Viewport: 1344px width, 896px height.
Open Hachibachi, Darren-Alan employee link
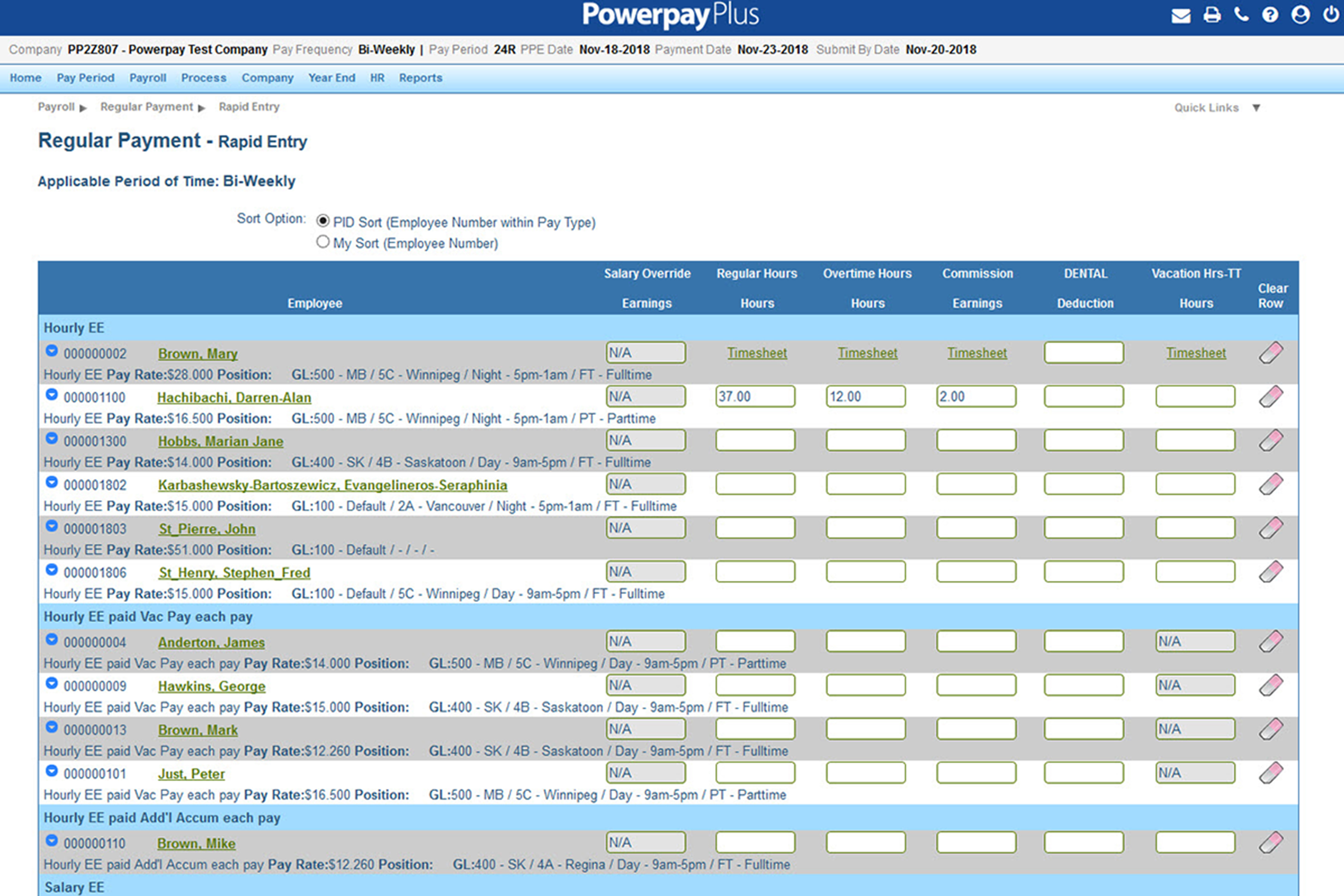tap(234, 398)
